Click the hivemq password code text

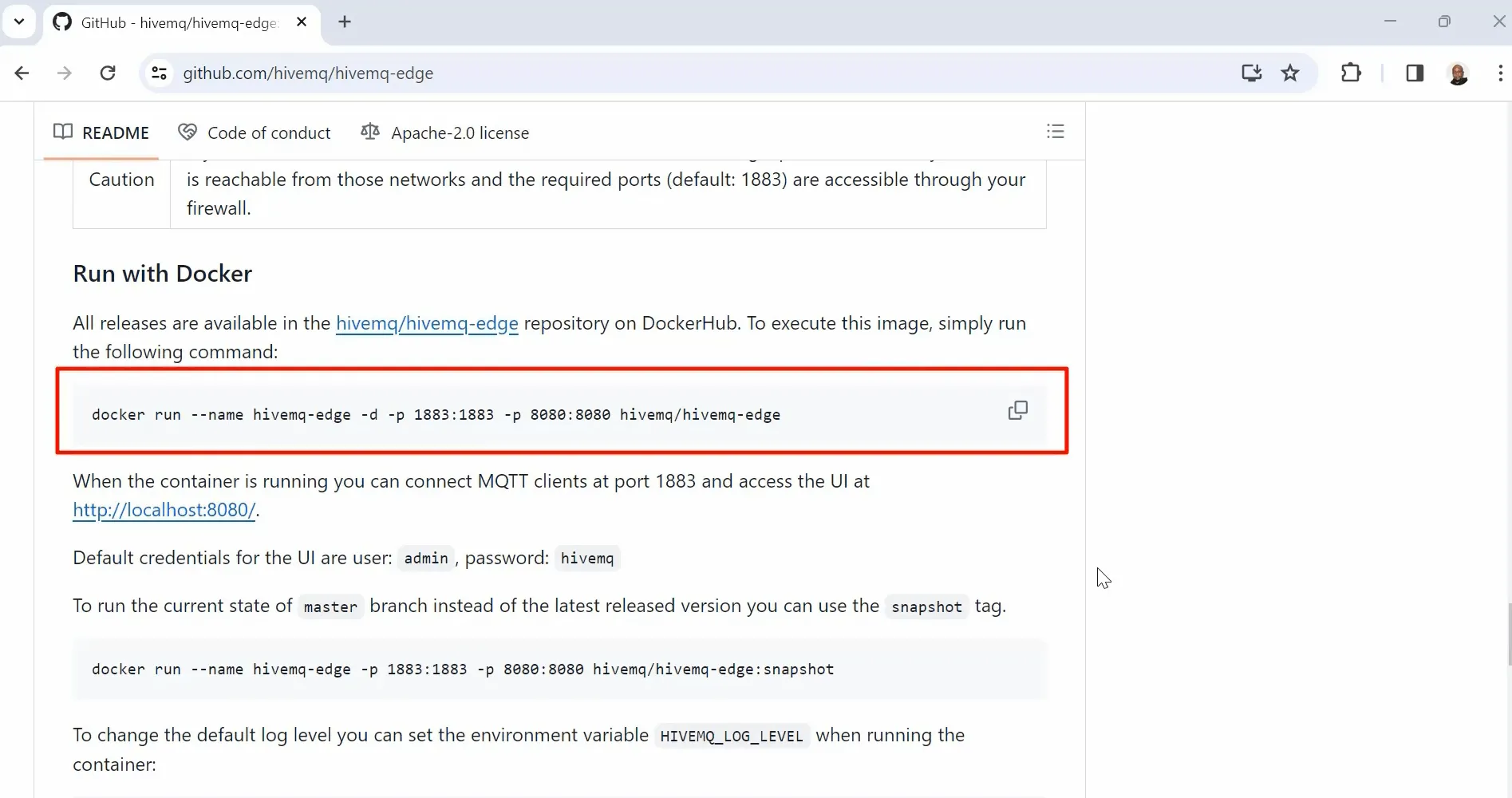tap(587, 559)
